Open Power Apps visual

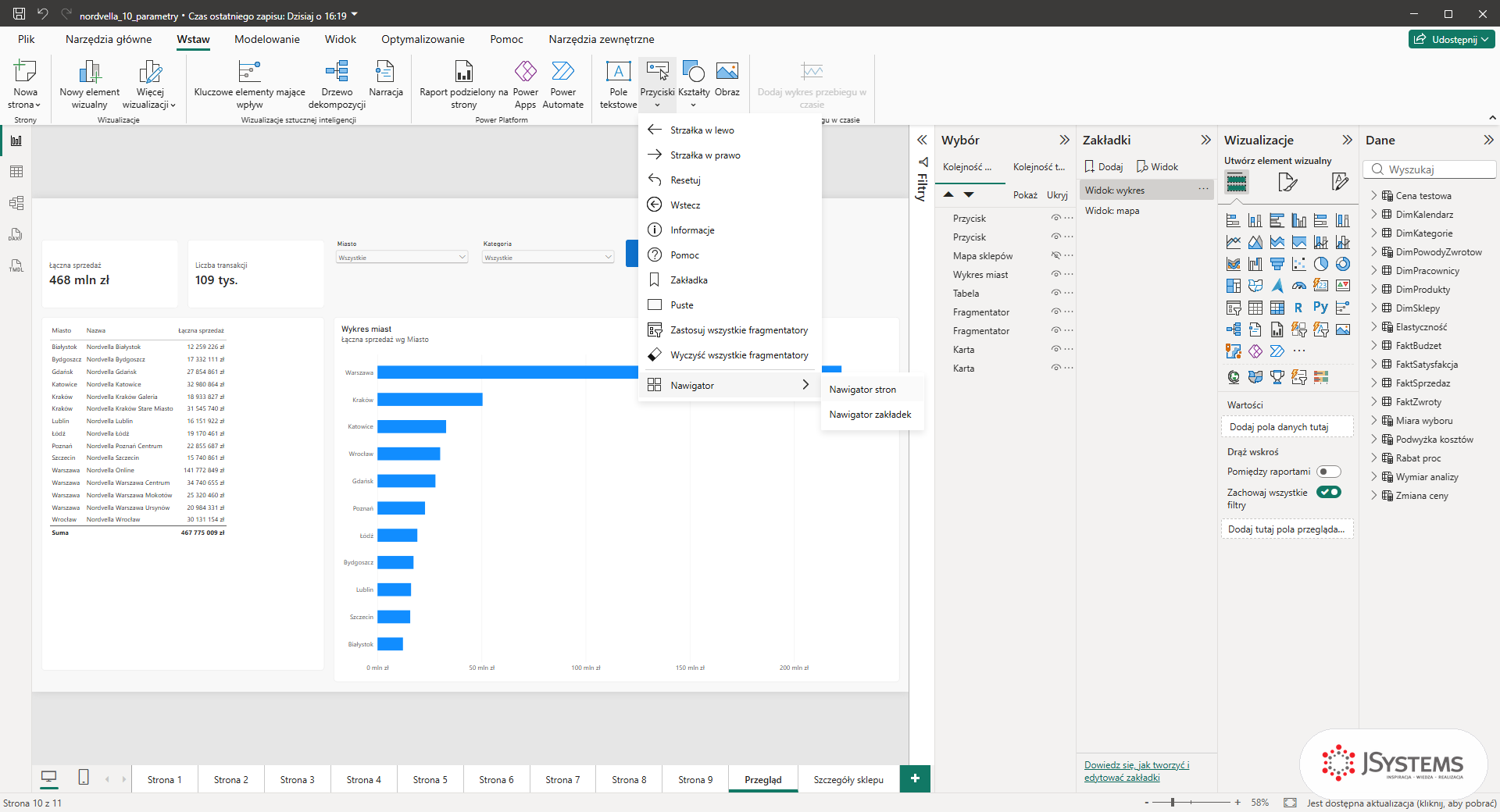coord(525,84)
